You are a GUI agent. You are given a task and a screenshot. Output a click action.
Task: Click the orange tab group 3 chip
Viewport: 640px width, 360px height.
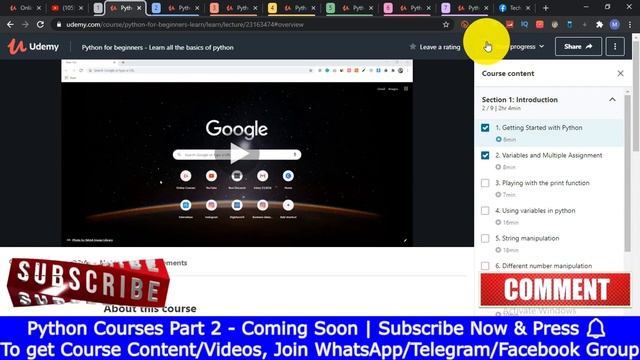[214, 8]
